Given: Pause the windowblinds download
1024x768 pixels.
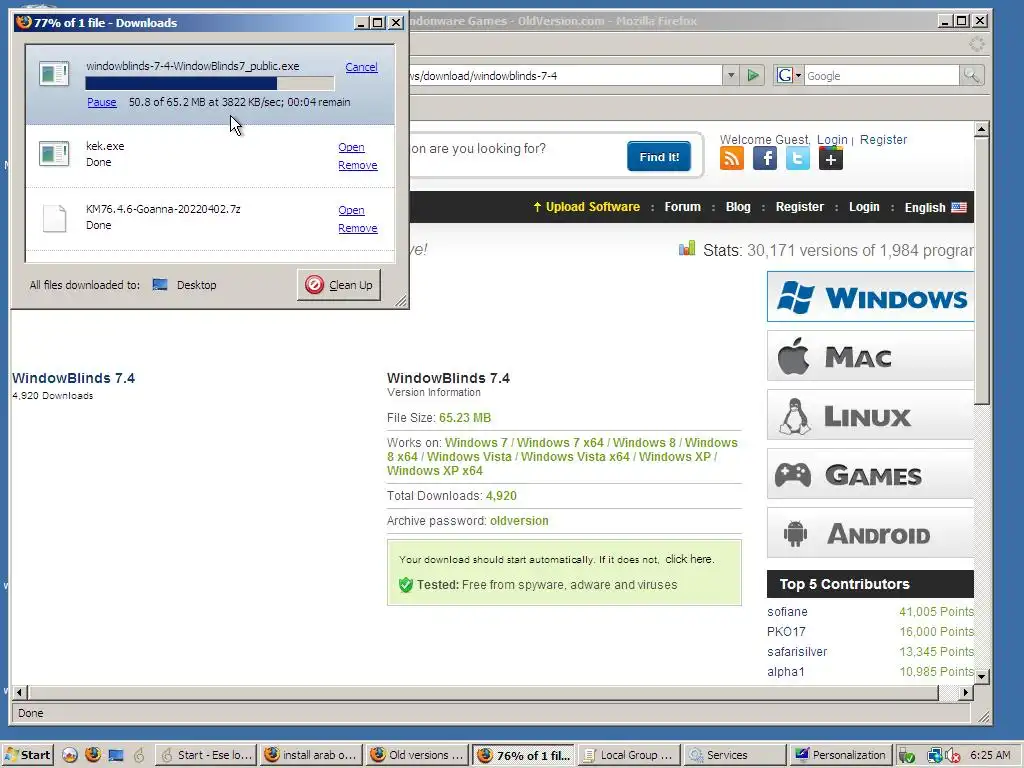Looking at the screenshot, I should (x=102, y=102).
